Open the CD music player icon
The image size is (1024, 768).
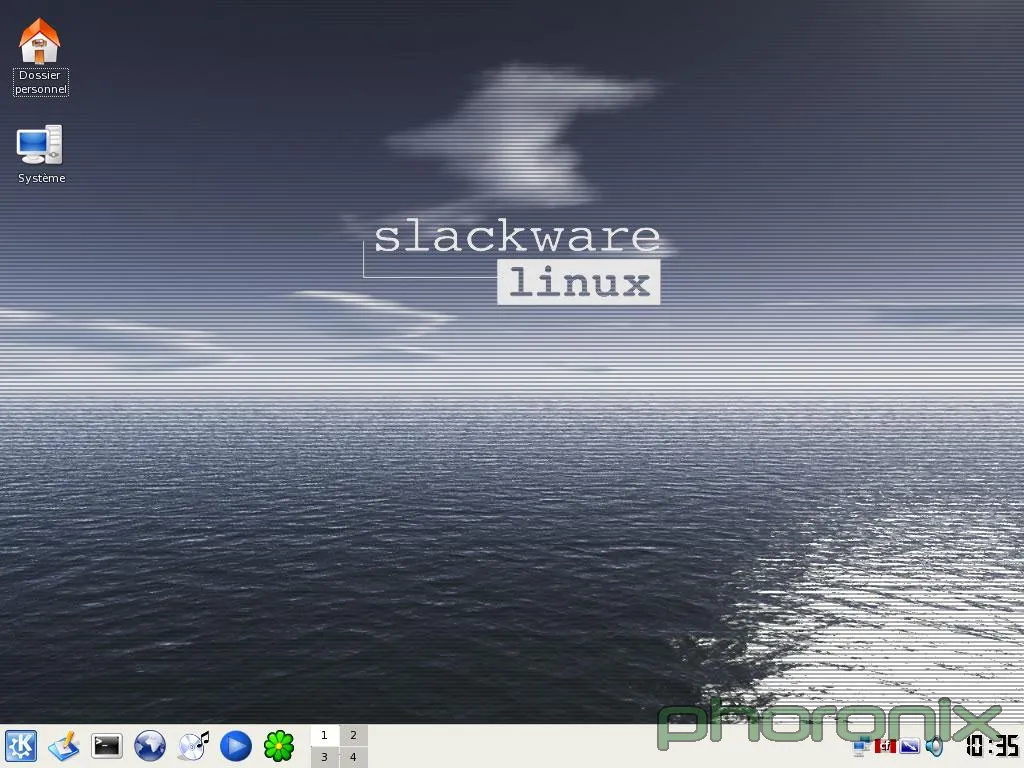click(193, 746)
